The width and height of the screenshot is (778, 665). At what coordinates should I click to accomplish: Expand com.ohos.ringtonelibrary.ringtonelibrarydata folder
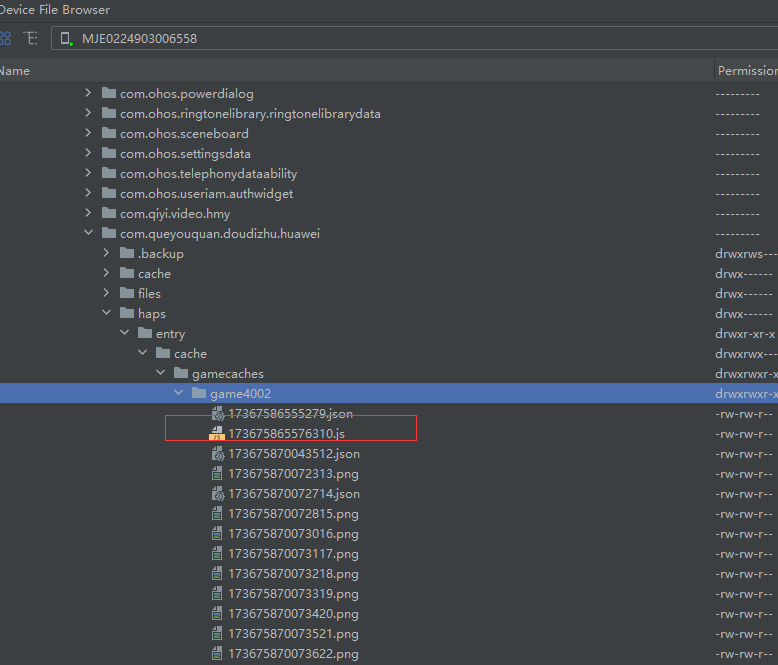click(88, 113)
